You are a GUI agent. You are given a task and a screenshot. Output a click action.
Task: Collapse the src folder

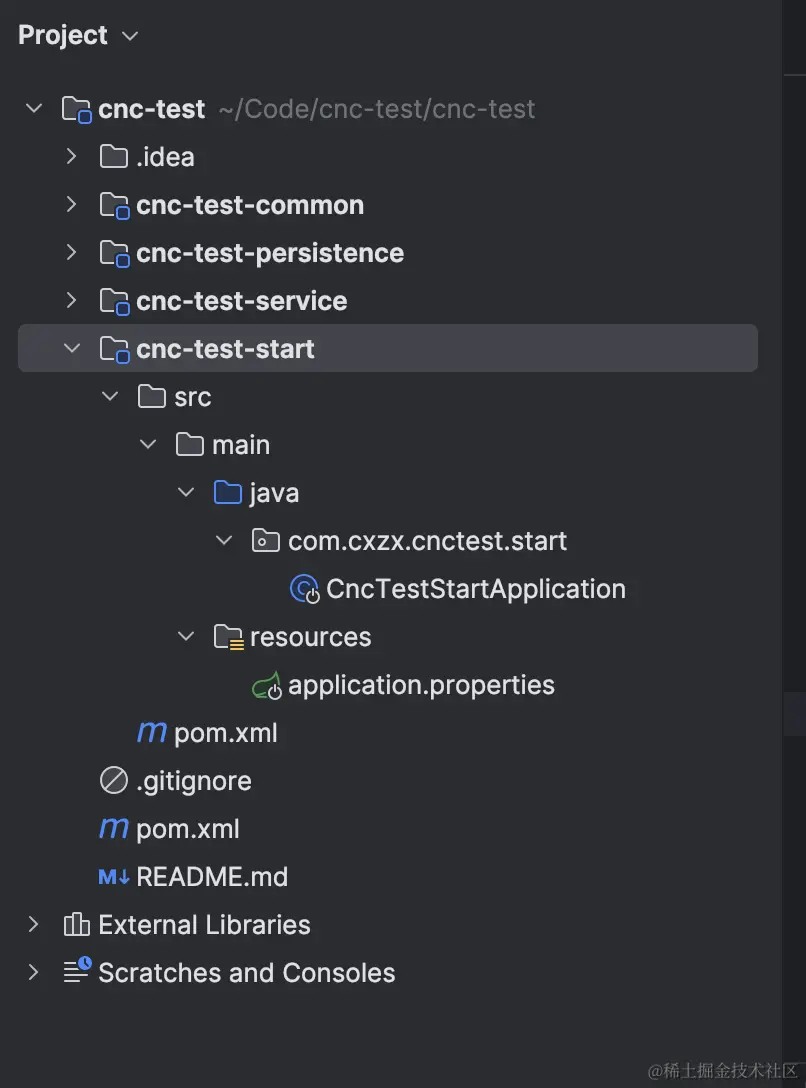point(109,397)
